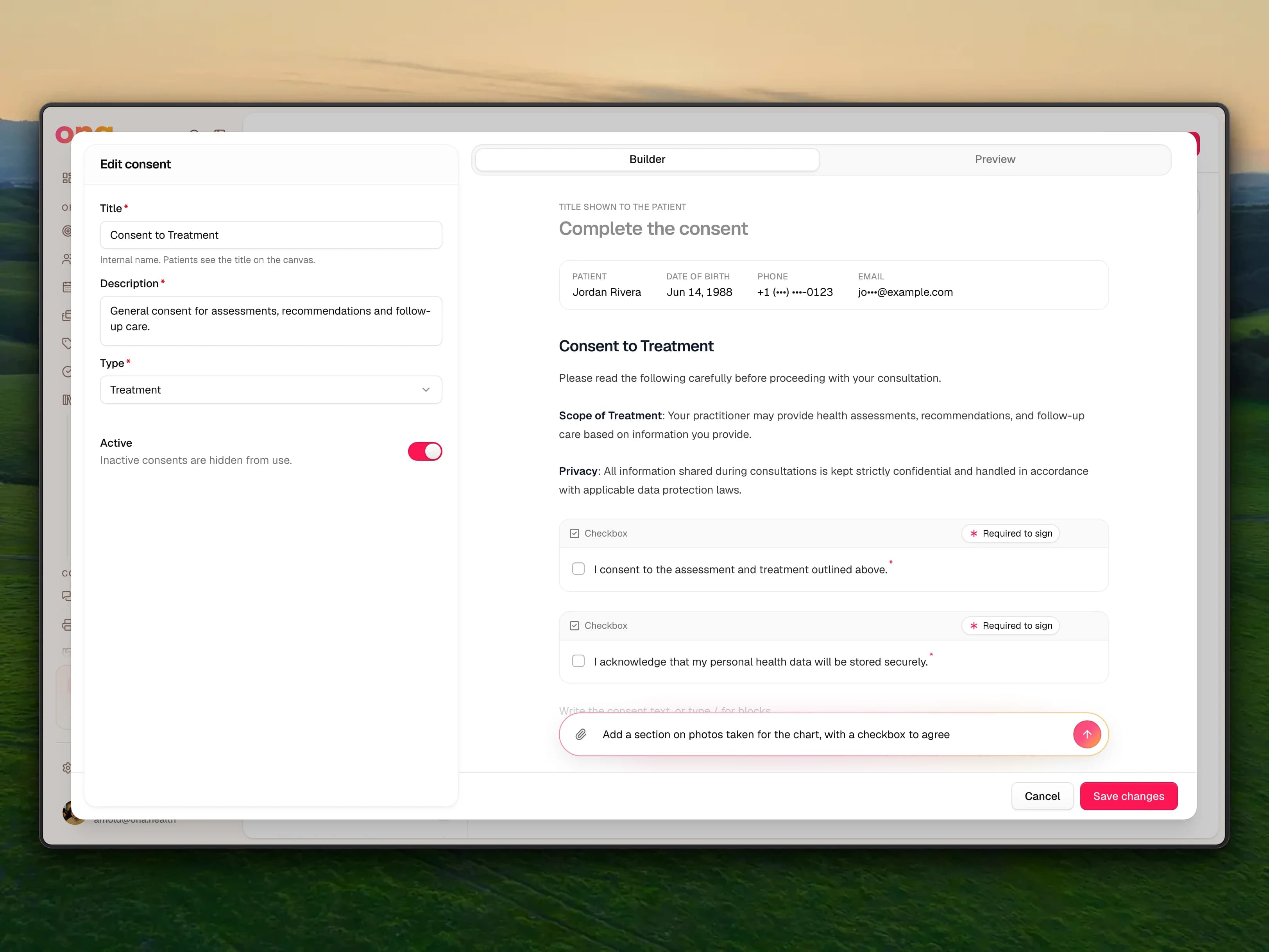Click the Cancel button
This screenshot has width=1269, height=952.
click(1042, 796)
